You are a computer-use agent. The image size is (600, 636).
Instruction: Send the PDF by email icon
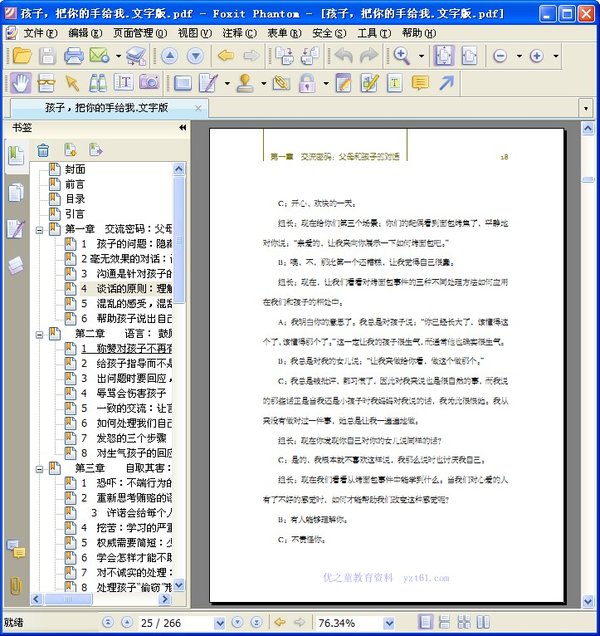[x=99, y=56]
